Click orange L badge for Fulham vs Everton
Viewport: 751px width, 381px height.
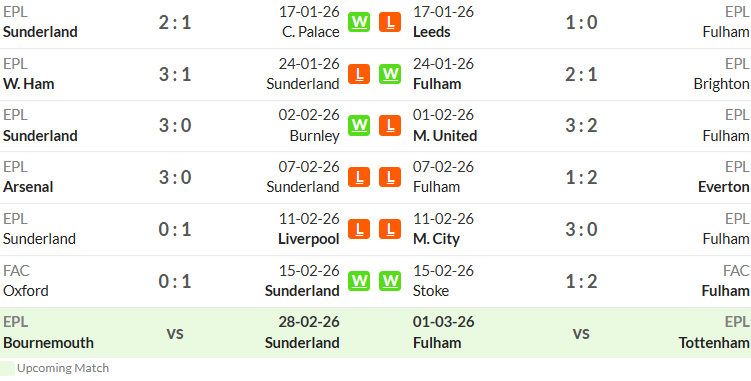[390, 177]
